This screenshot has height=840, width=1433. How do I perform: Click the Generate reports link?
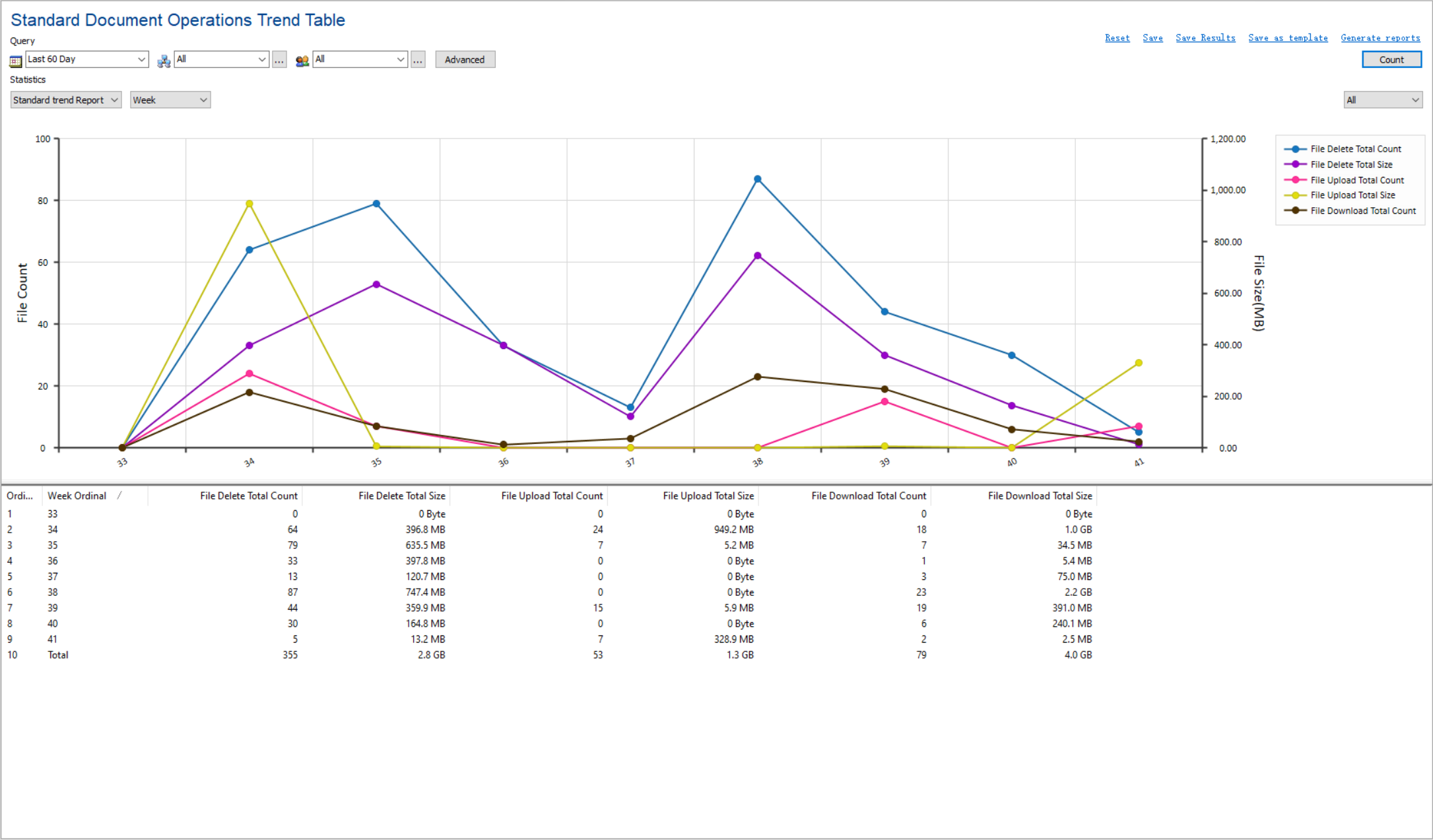[1380, 38]
